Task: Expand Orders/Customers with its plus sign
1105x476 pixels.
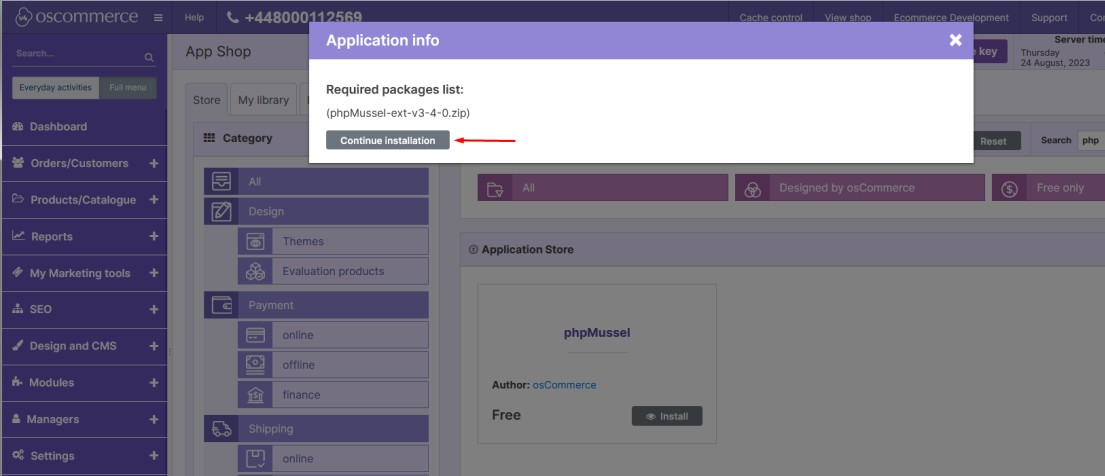Action: [154, 163]
